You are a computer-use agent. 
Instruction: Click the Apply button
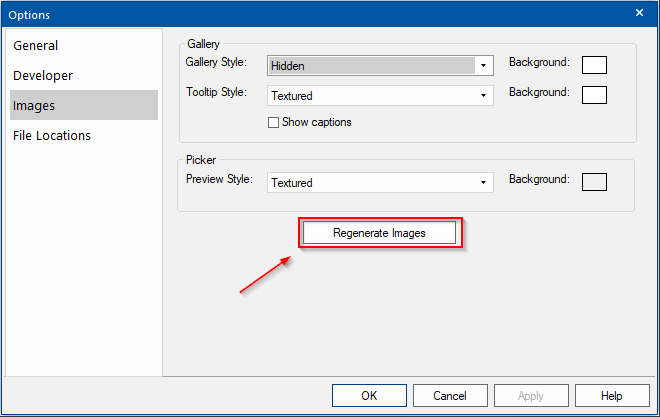[x=531, y=396]
